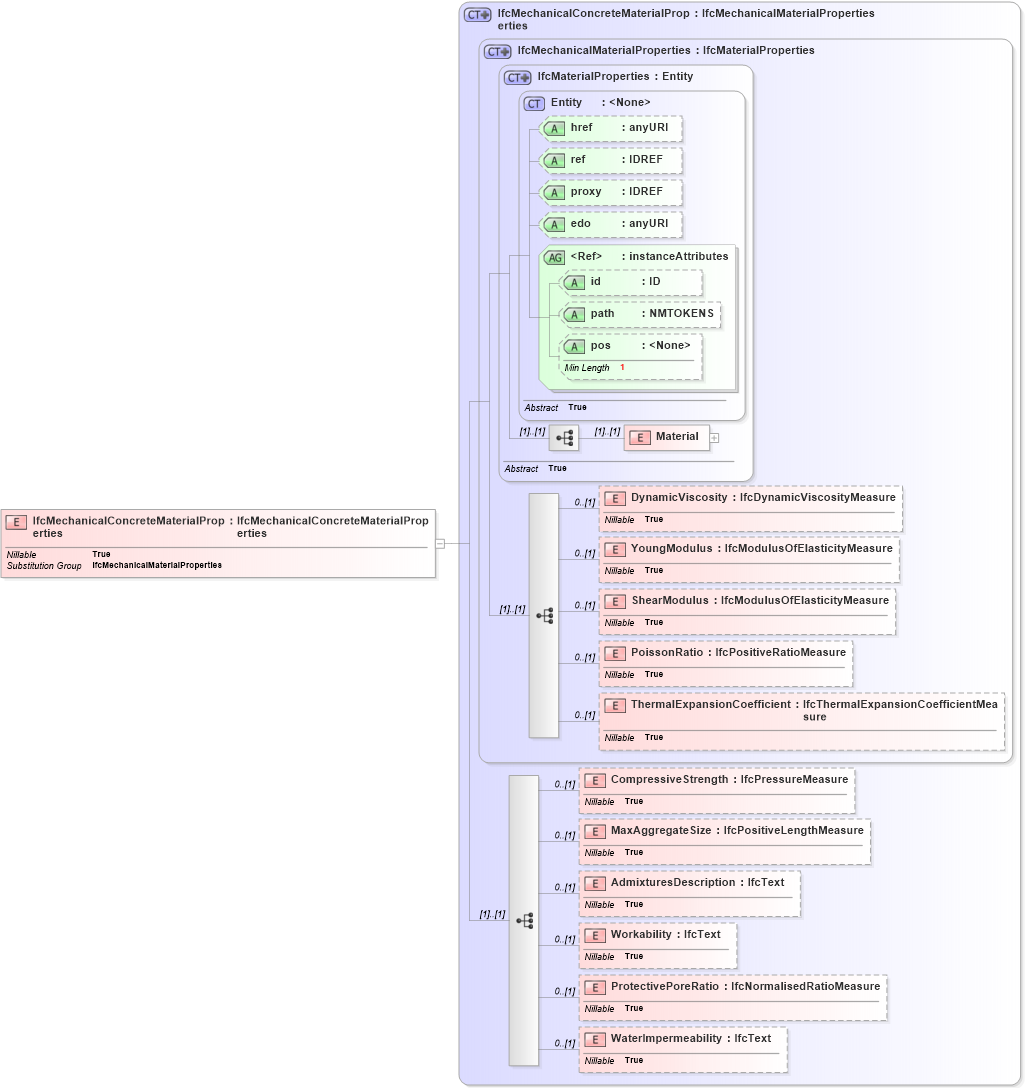Click the sequence icon of the mechanical properties group
Viewport: 1025px width, 1088px height.
click(x=546, y=615)
